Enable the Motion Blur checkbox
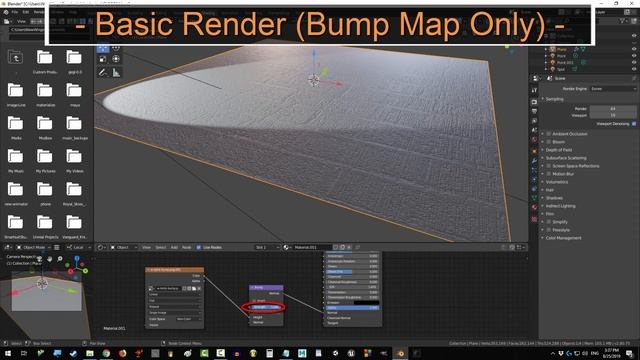640x360 pixels. point(549,174)
